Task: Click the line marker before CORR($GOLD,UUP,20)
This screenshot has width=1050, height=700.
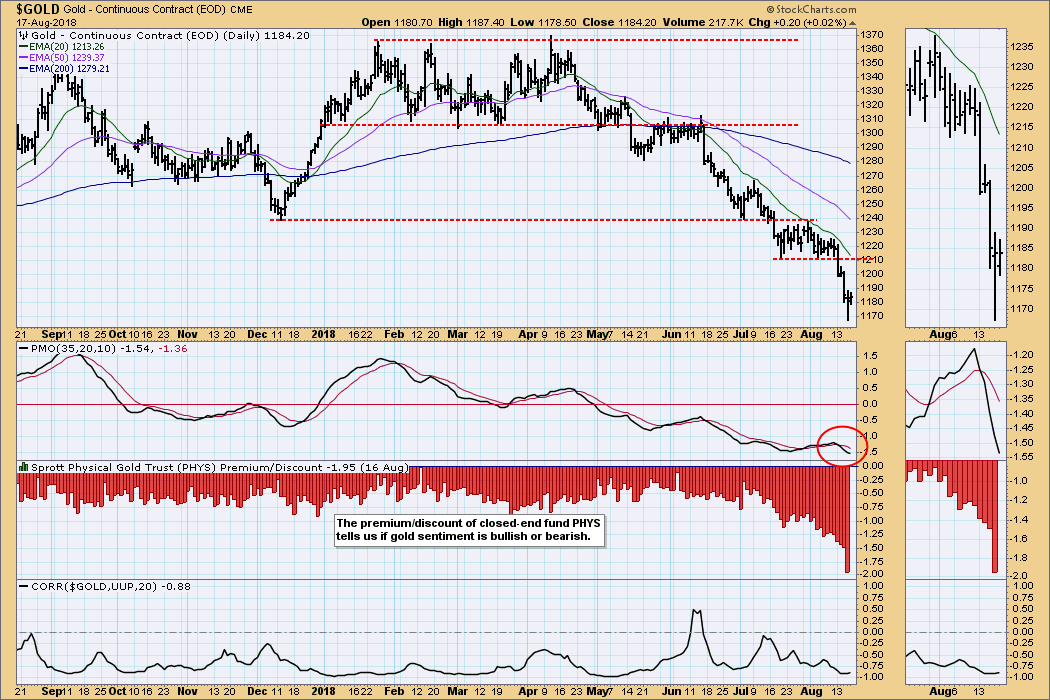Action: point(24,587)
